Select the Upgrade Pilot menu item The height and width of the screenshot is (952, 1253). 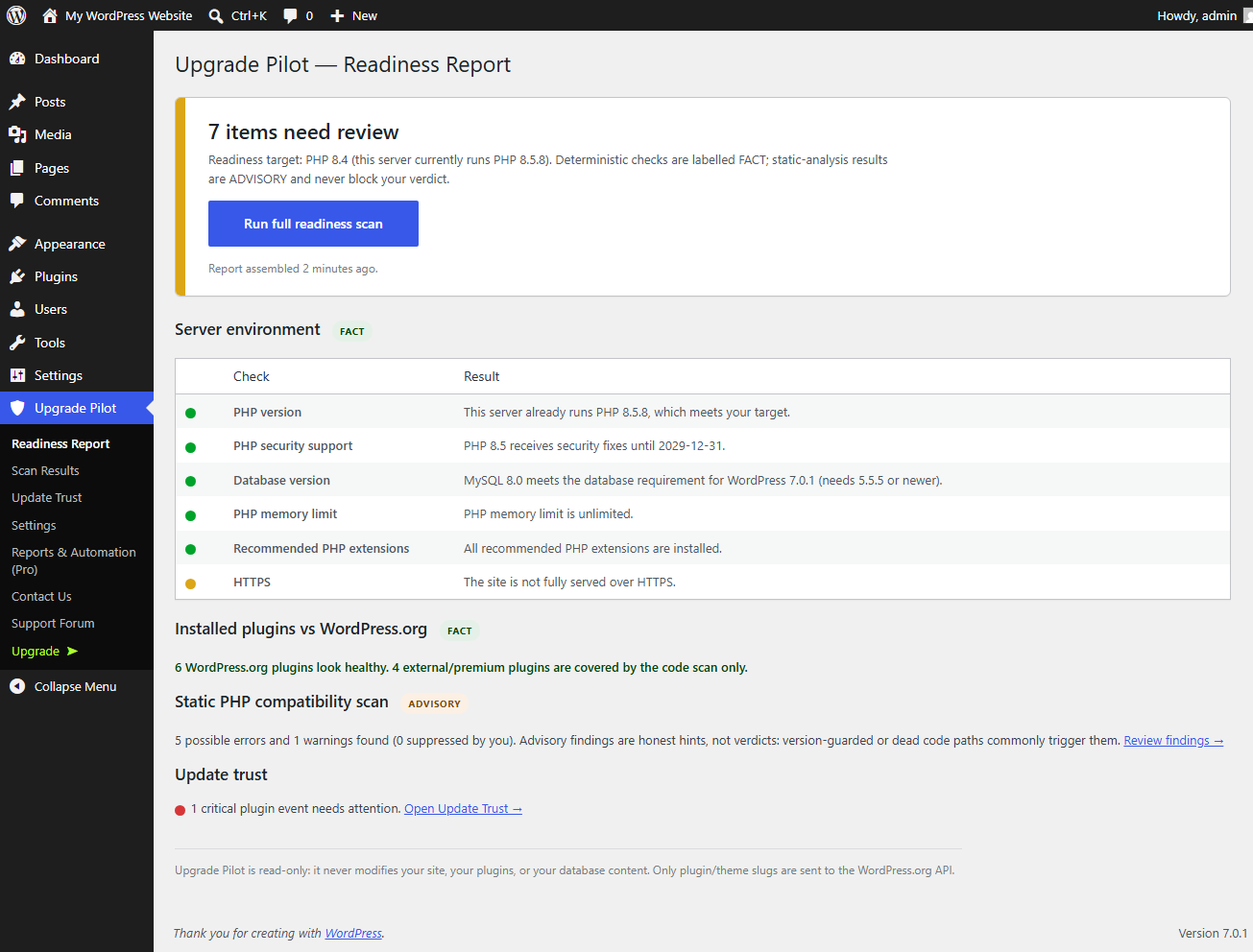tap(77, 408)
